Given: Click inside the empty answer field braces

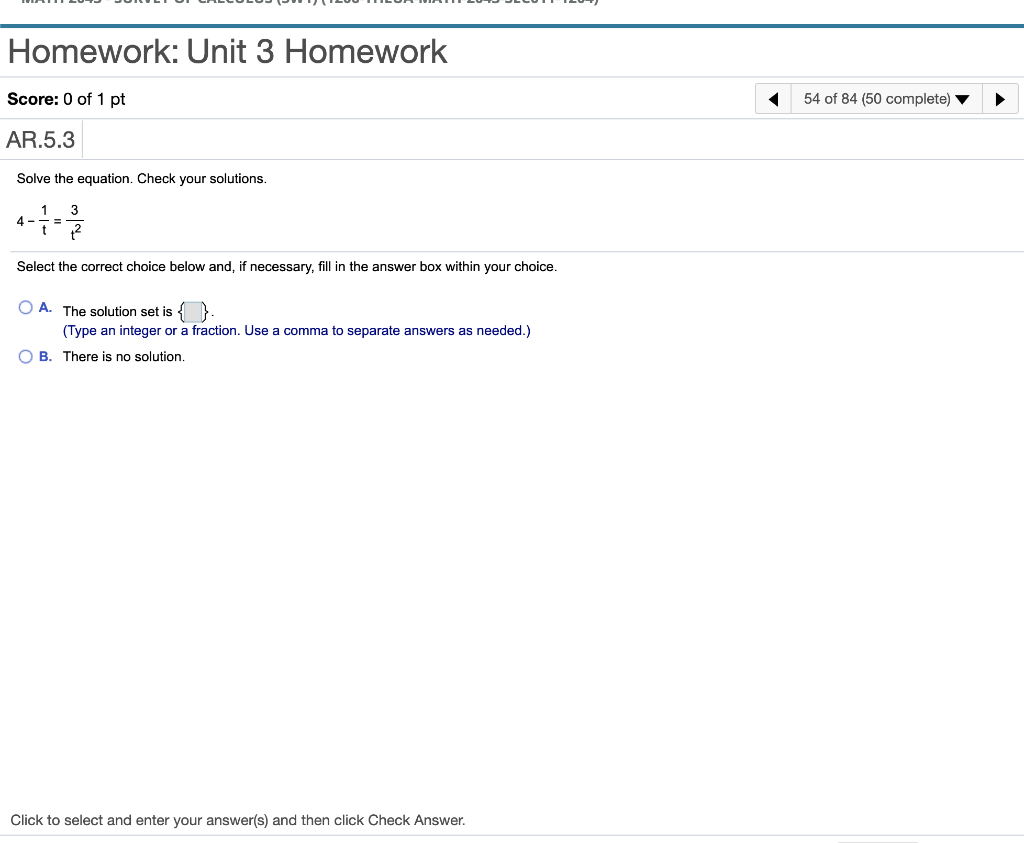Looking at the screenshot, I should tap(192, 311).
